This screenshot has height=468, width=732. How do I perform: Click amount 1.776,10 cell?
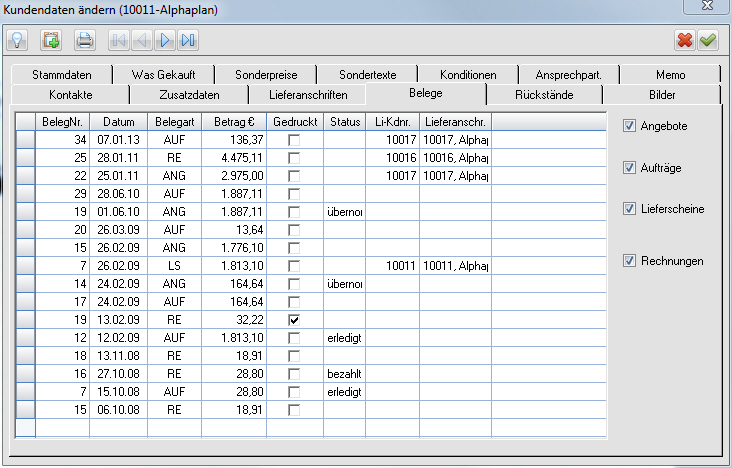pos(234,248)
